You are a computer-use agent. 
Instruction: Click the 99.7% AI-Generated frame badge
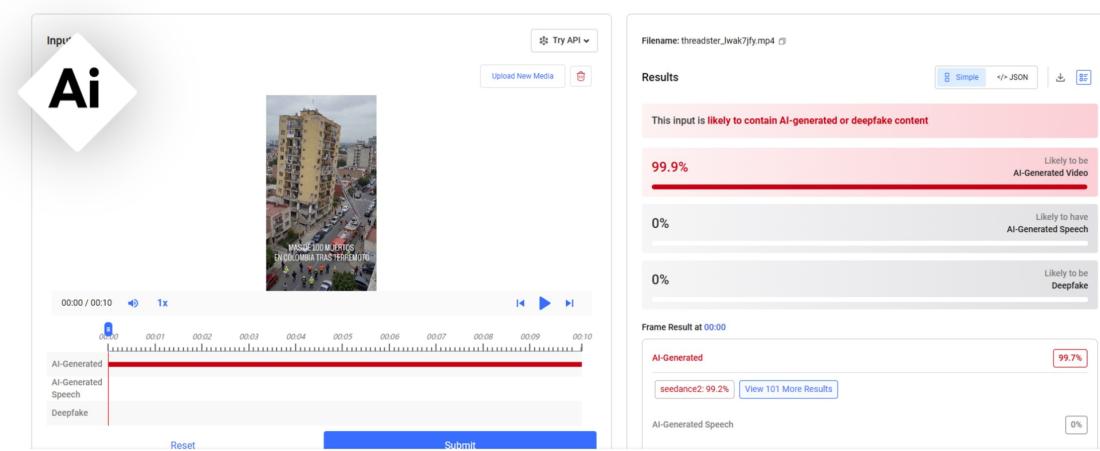click(x=1070, y=358)
